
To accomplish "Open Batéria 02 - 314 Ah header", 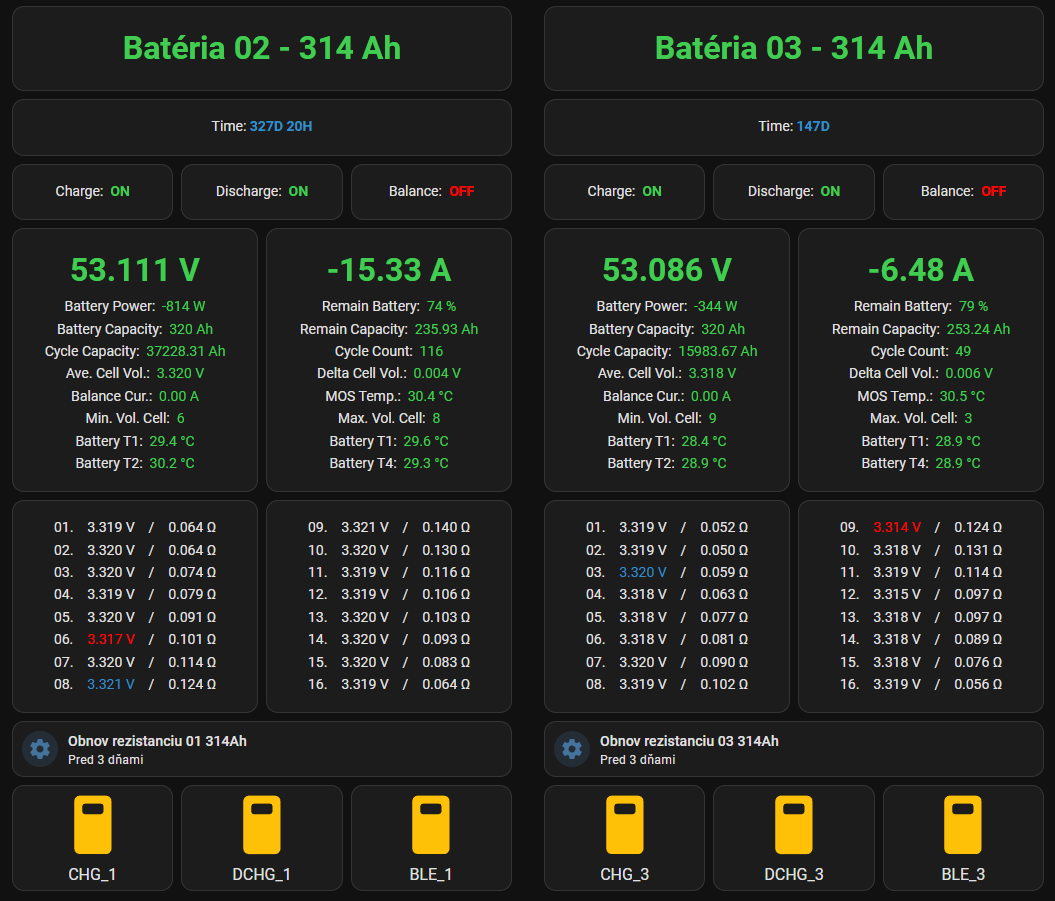I will tap(262, 48).
